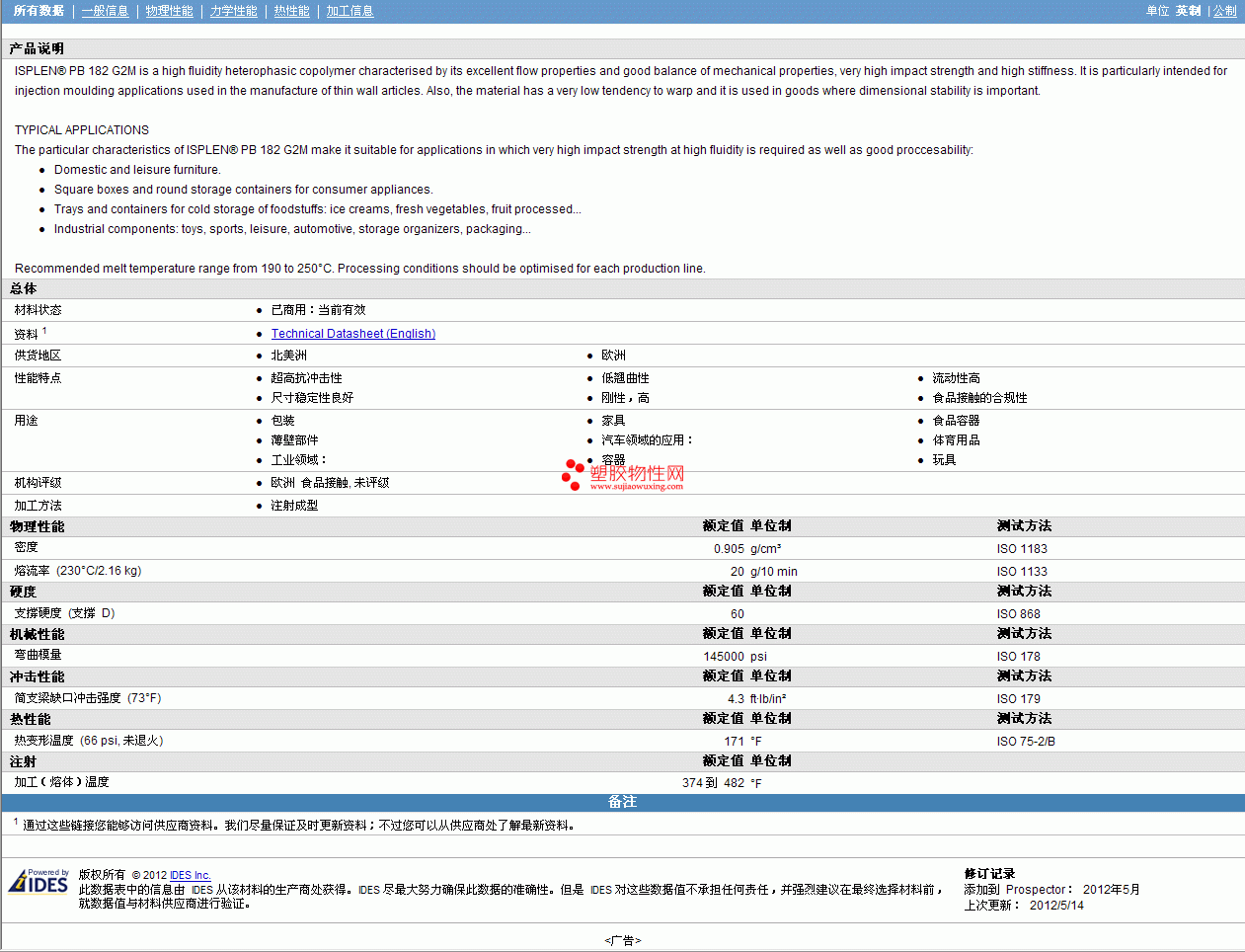The width and height of the screenshot is (1245, 952).
Task: Click the ISO 868 test method
Action: click(1018, 614)
